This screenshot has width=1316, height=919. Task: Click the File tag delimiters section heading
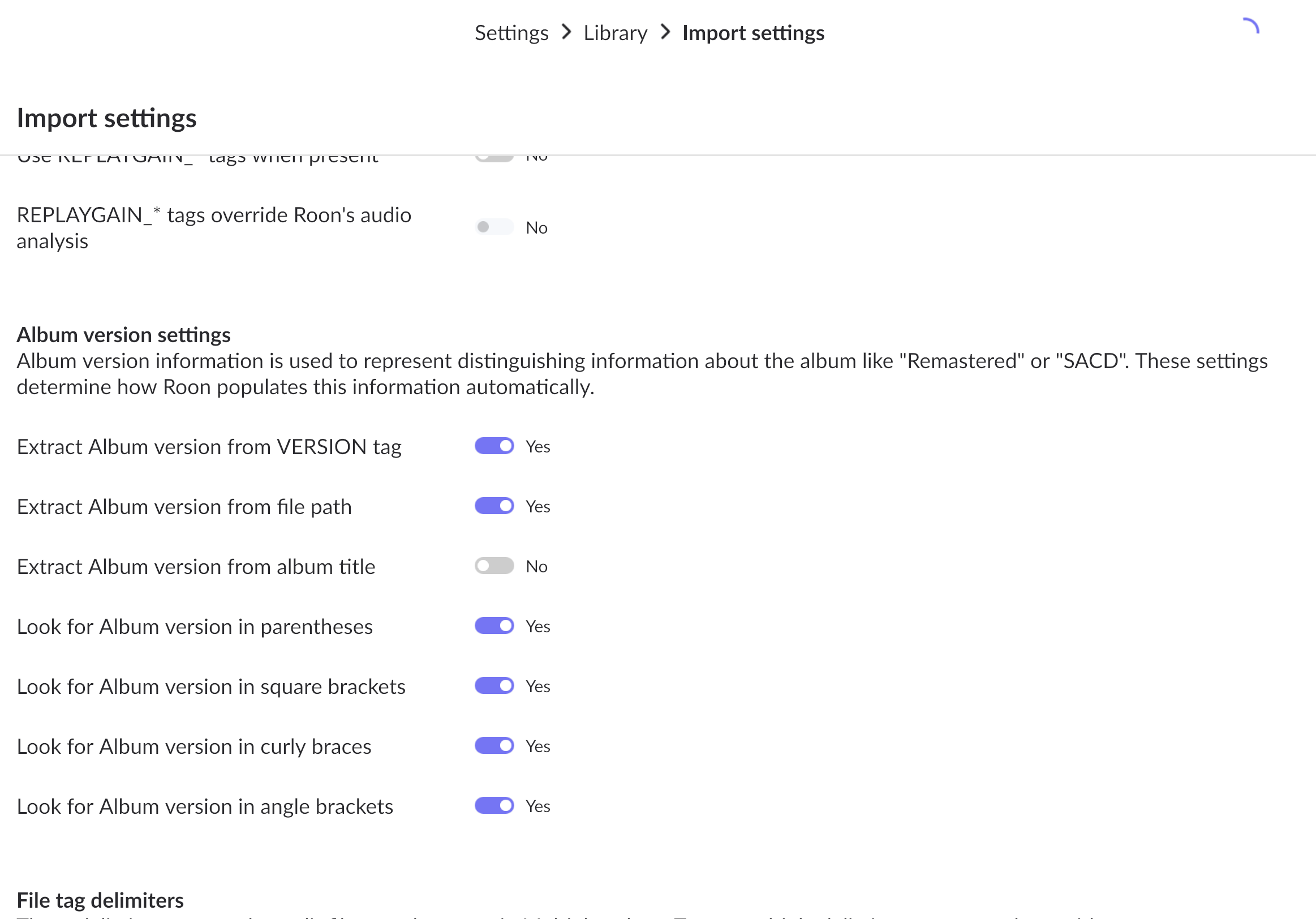click(100, 900)
